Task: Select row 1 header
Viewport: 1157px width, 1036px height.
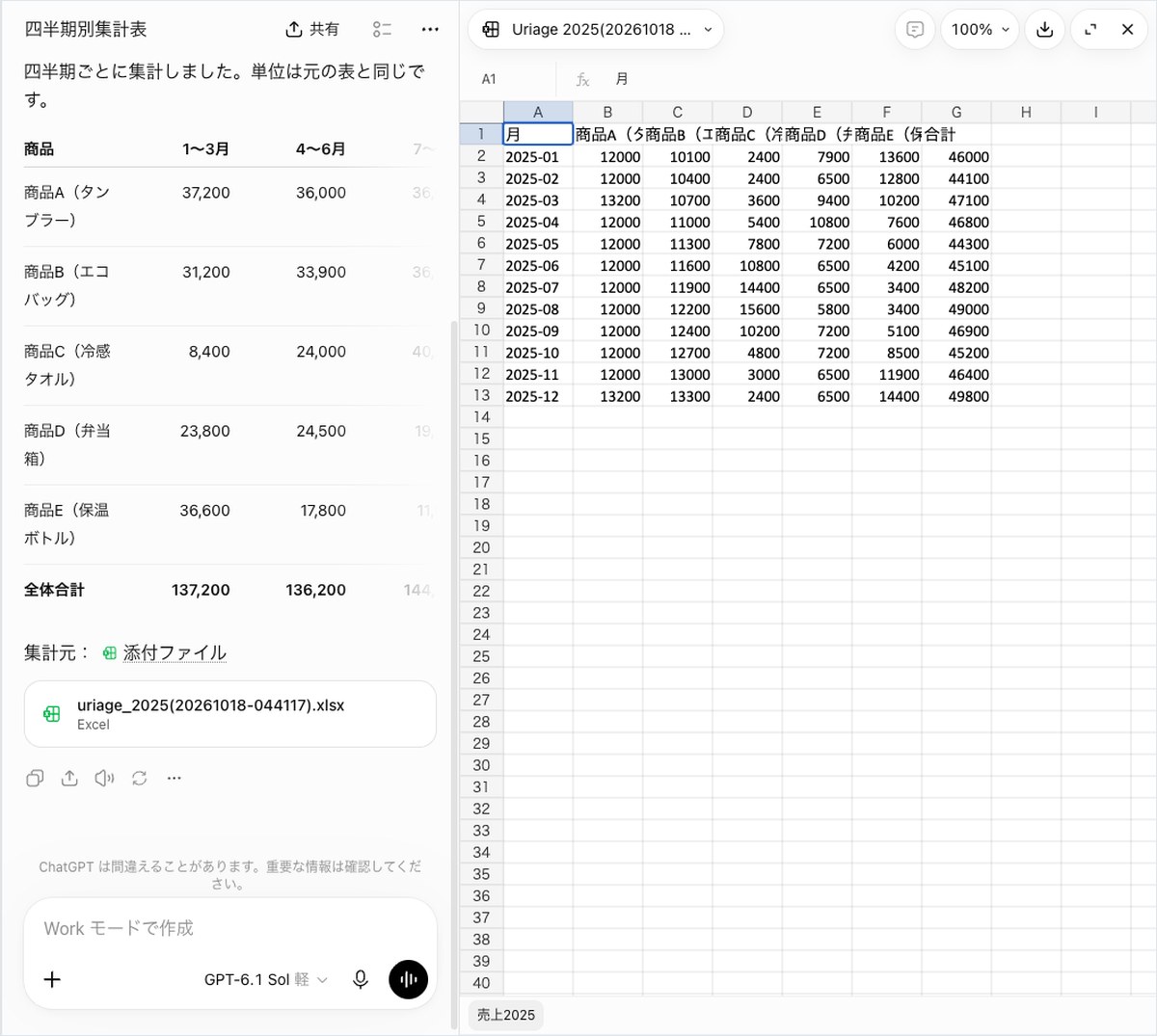Action: tap(481, 134)
